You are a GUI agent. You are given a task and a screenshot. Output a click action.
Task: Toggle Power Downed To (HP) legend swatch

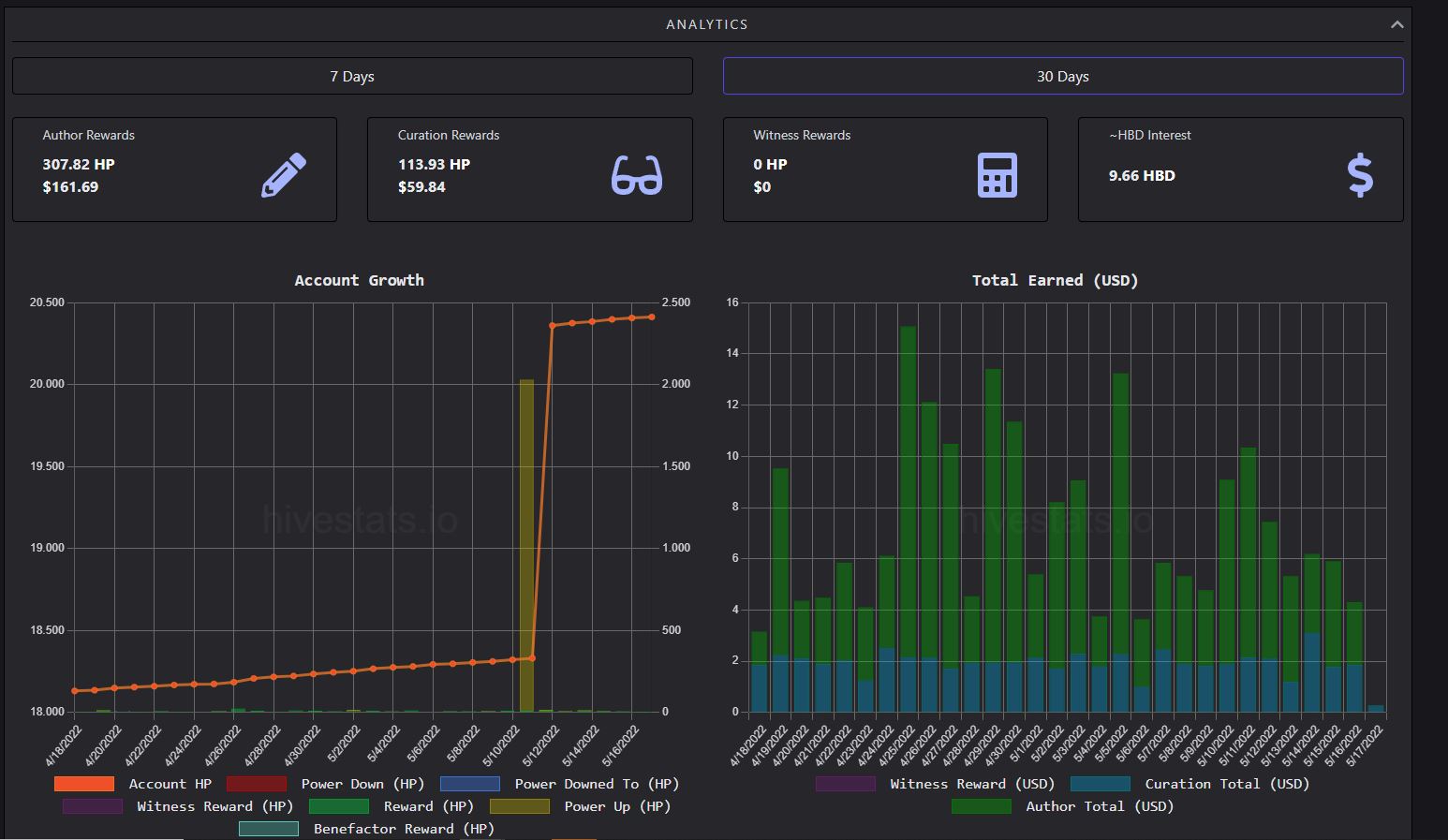point(470,784)
